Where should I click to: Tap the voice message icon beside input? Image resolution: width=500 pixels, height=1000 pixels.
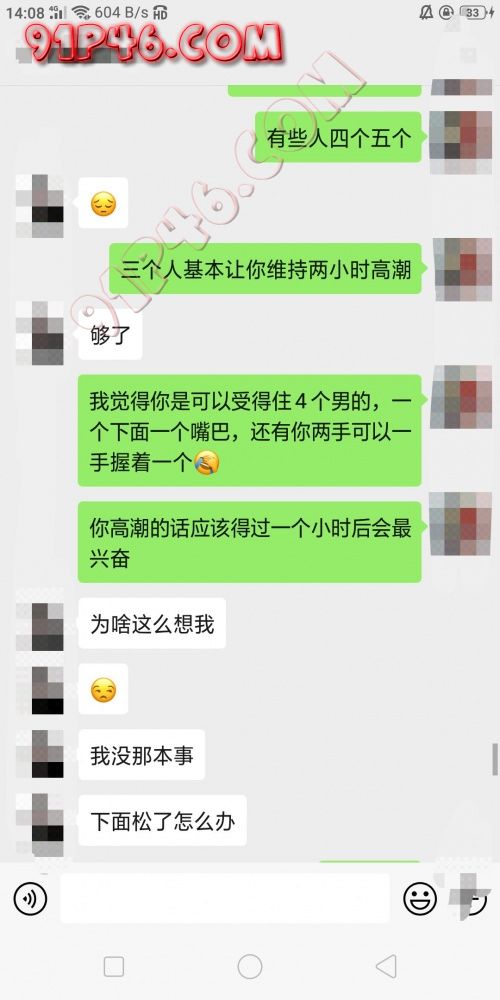(x=30, y=899)
